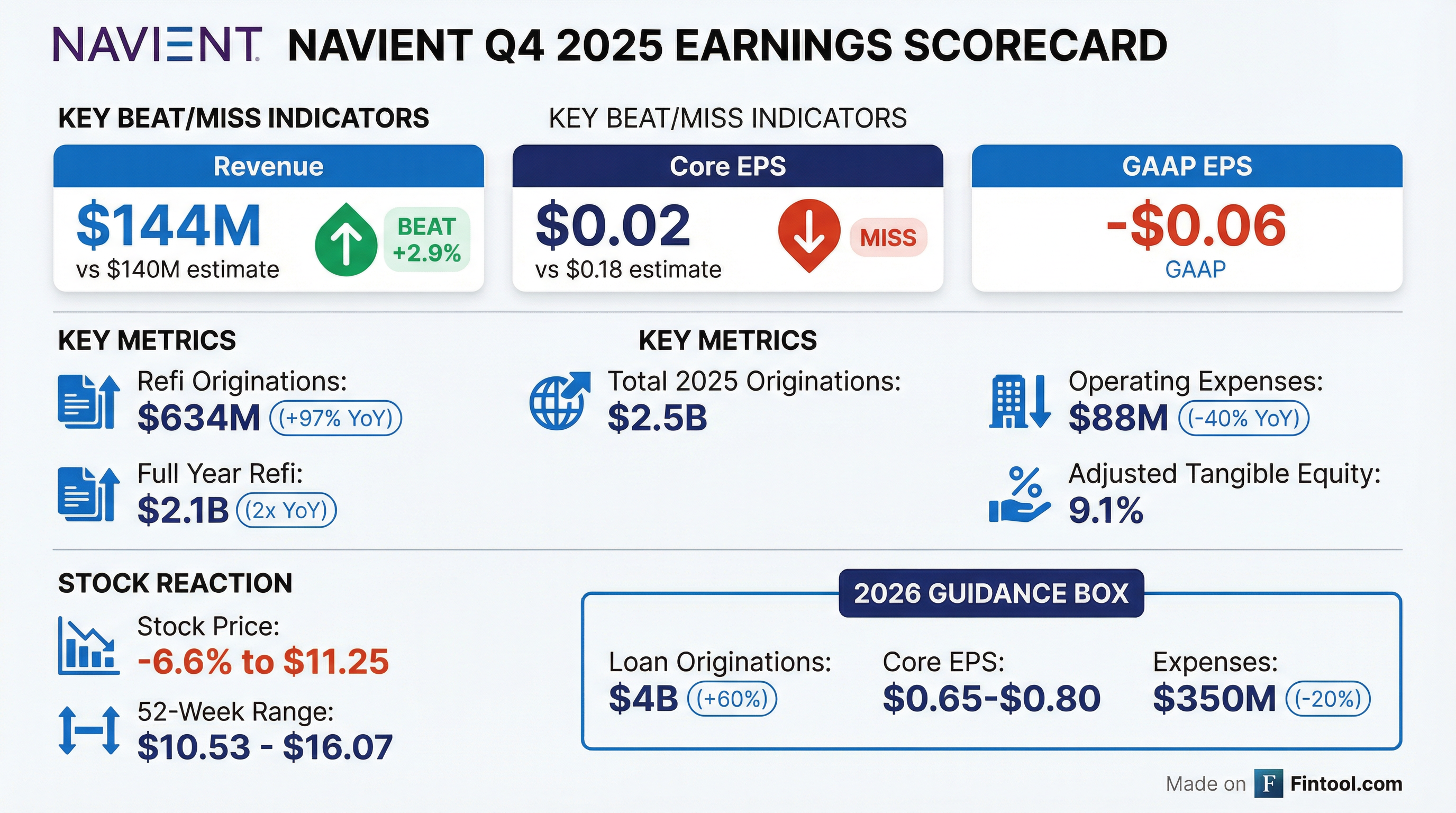Select the Core EPS card header

tap(727, 166)
